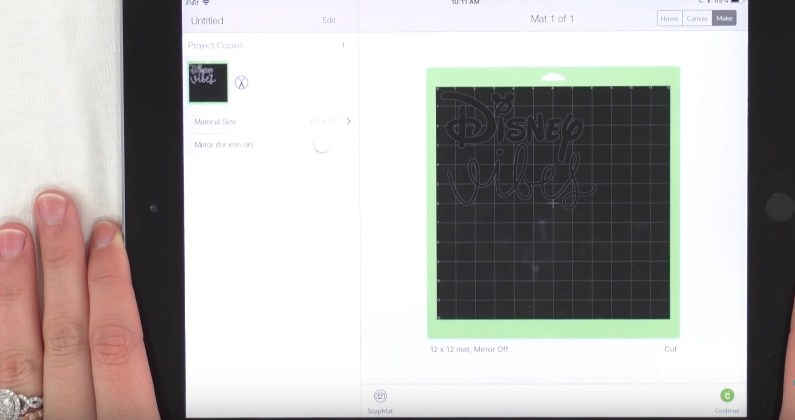
Task: Tap the Edit button
Action: click(329, 20)
